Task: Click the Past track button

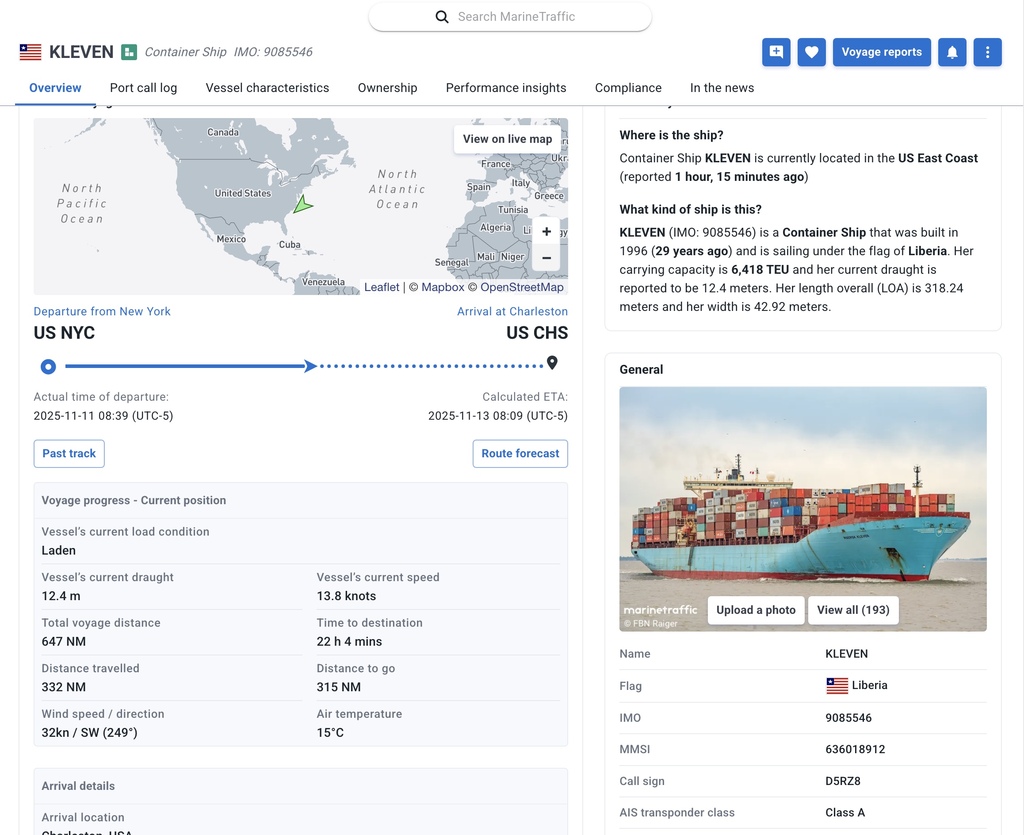Action: point(69,454)
